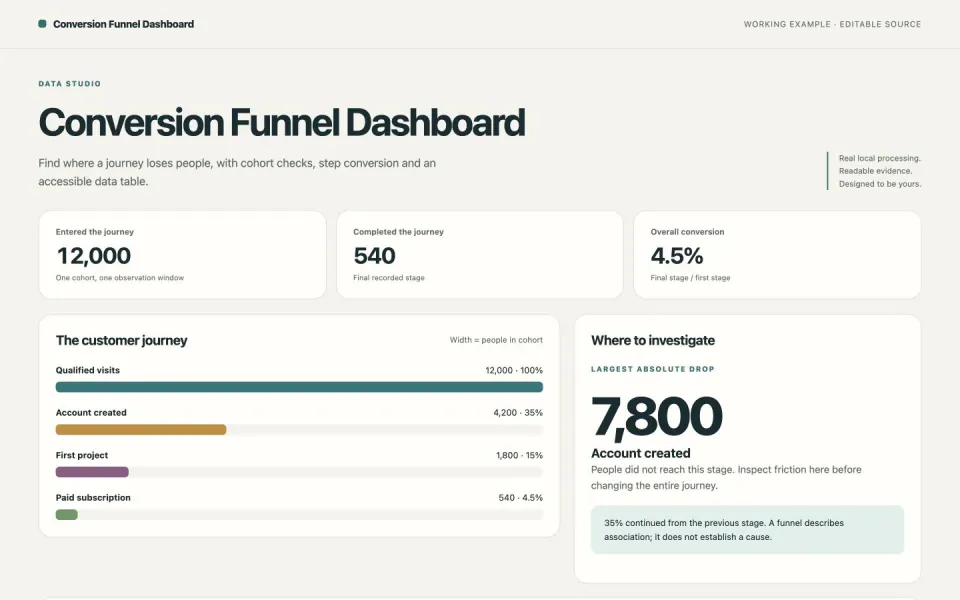The width and height of the screenshot is (960, 600).
Task: Select the 540 metric value
Action: pyautogui.click(x=374, y=255)
